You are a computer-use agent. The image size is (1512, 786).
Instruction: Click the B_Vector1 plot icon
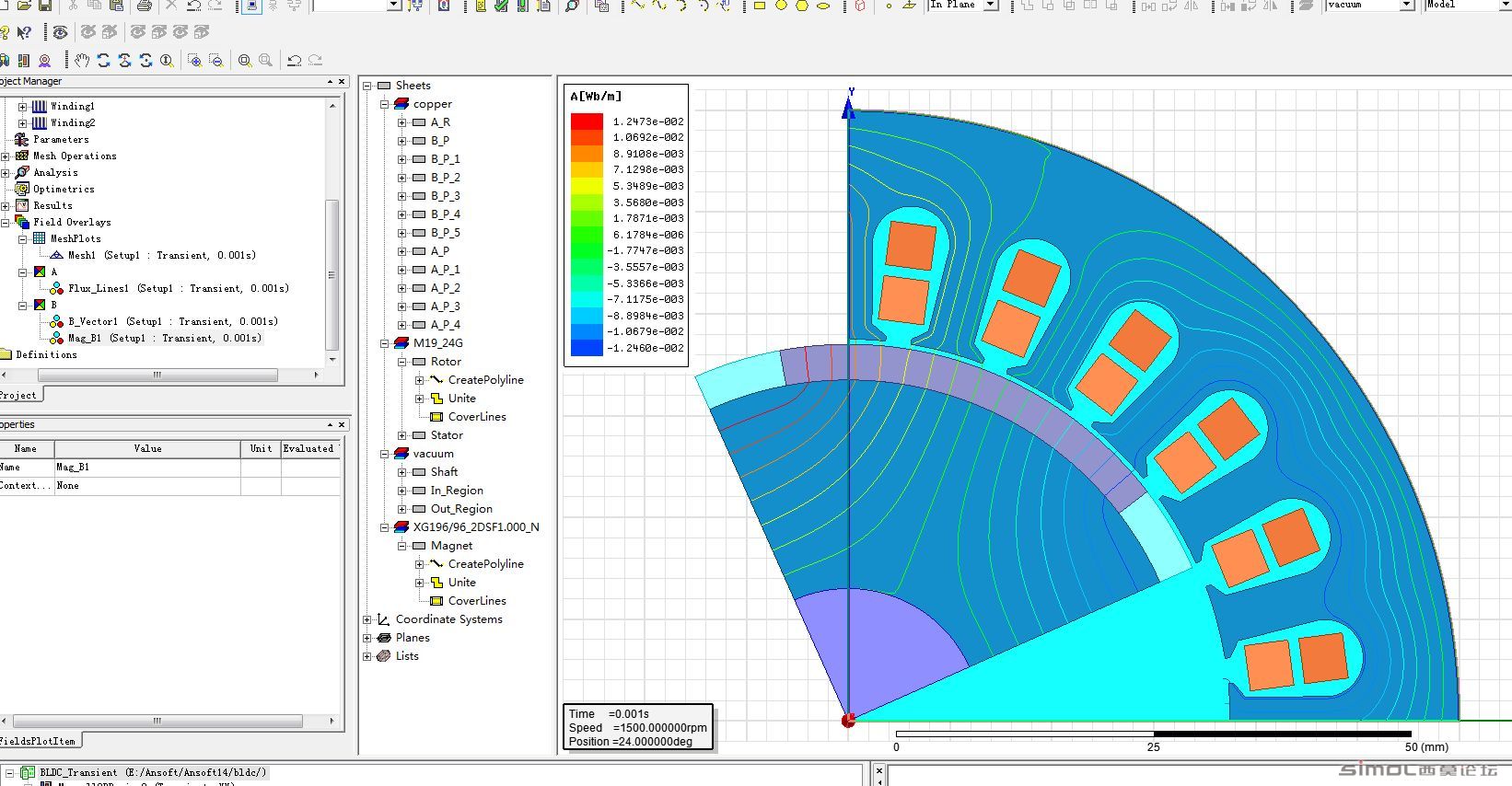(x=56, y=321)
